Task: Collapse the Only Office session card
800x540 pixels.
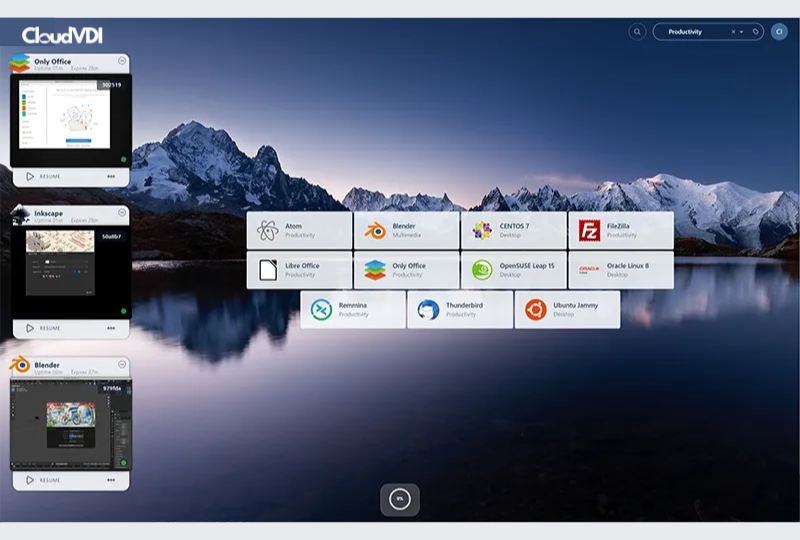Action: pyautogui.click(x=122, y=61)
